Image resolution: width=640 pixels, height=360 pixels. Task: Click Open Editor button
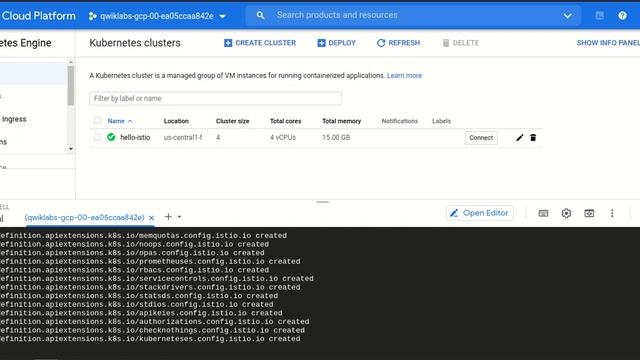(479, 213)
